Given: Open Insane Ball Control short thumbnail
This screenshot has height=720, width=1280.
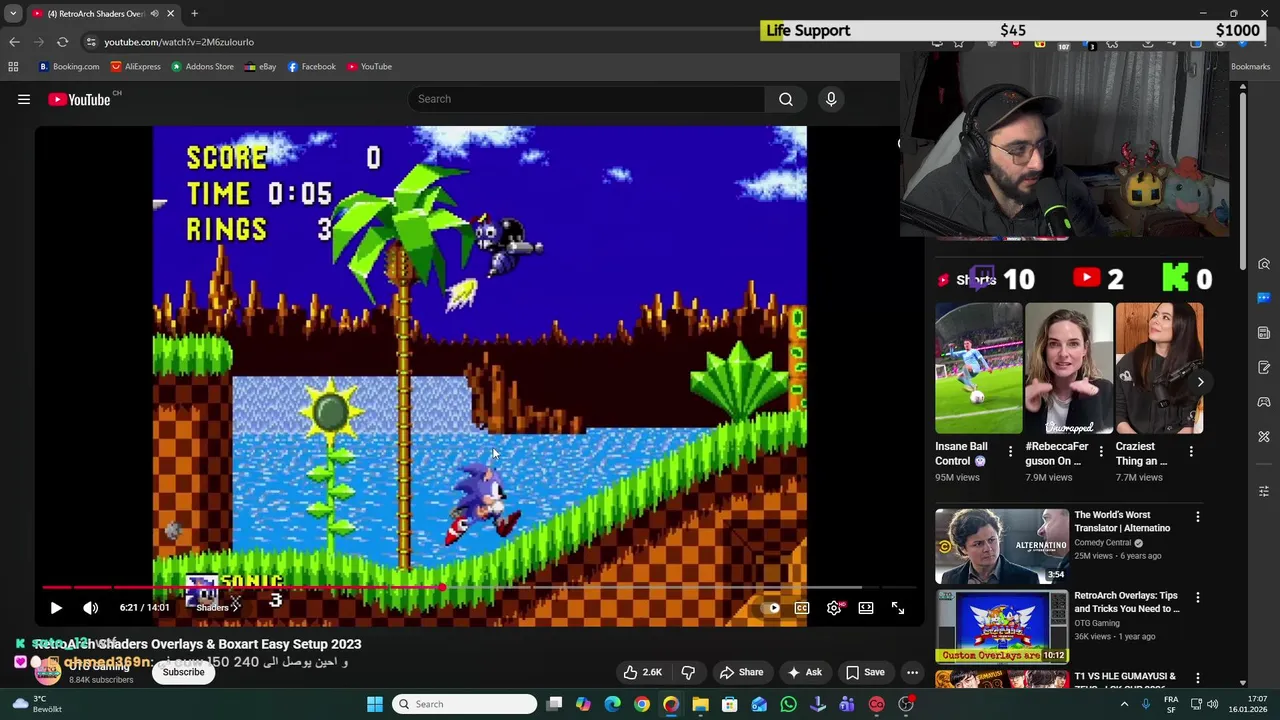Looking at the screenshot, I should coord(979,368).
